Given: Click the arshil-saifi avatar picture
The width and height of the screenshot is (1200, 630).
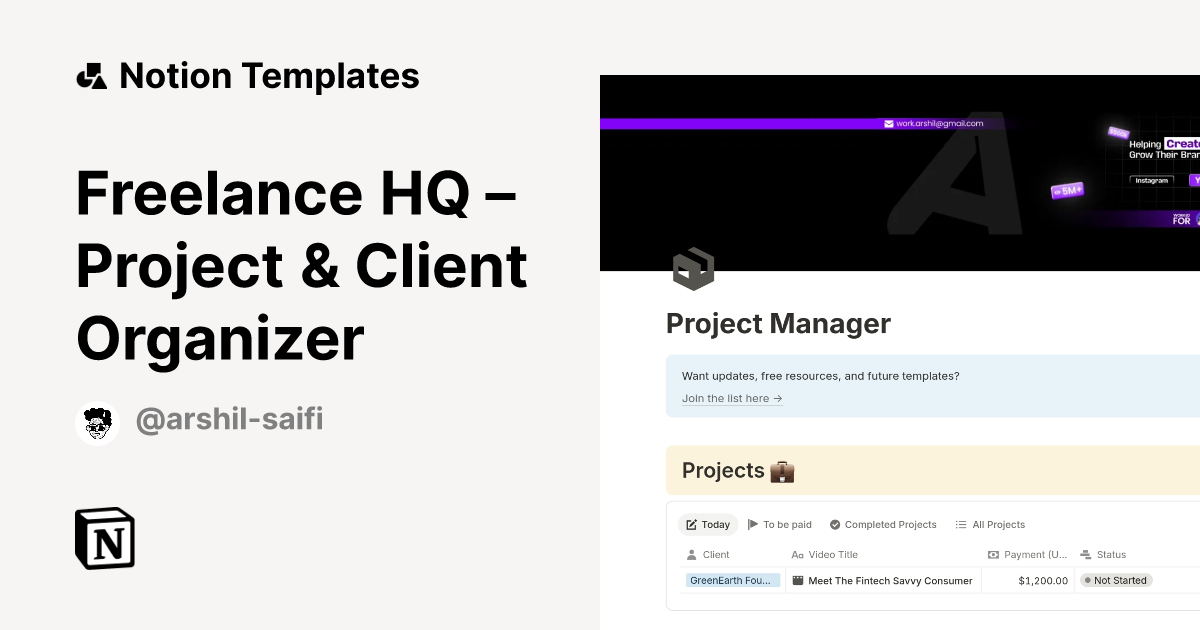Looking at the screenshot, I should 97,421.
